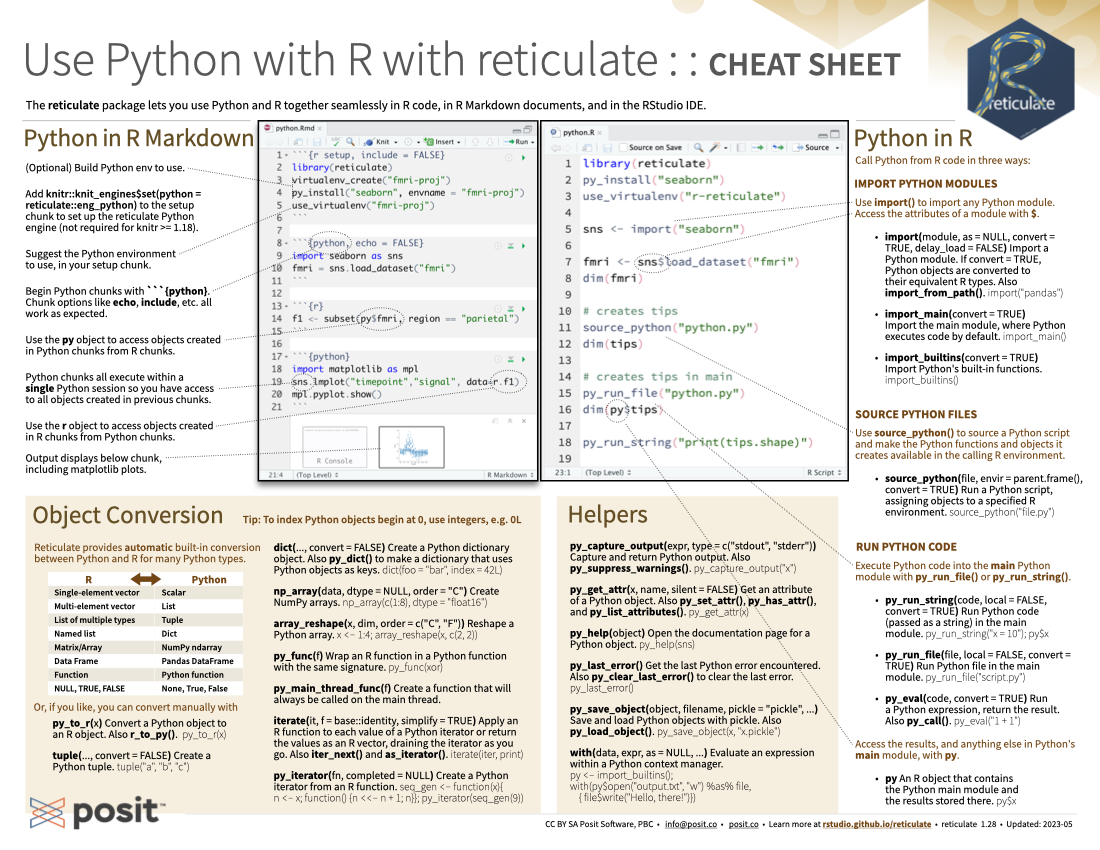Open chunk options gear on line 17 chunk
Viewport: 1100px width, 850px height.
pos(497,359)
